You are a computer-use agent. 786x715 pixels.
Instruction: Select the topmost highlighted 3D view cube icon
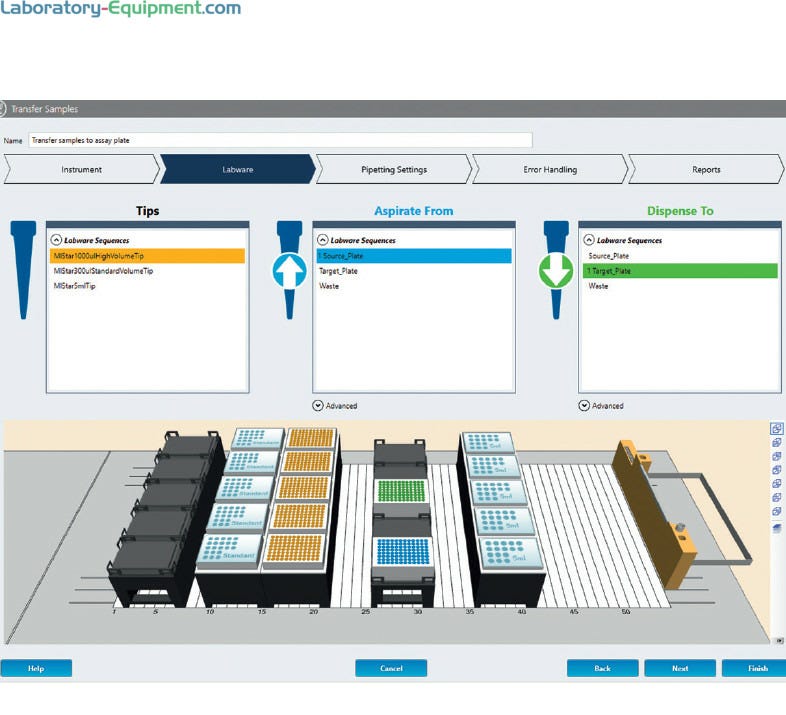[x=777, y=429]
